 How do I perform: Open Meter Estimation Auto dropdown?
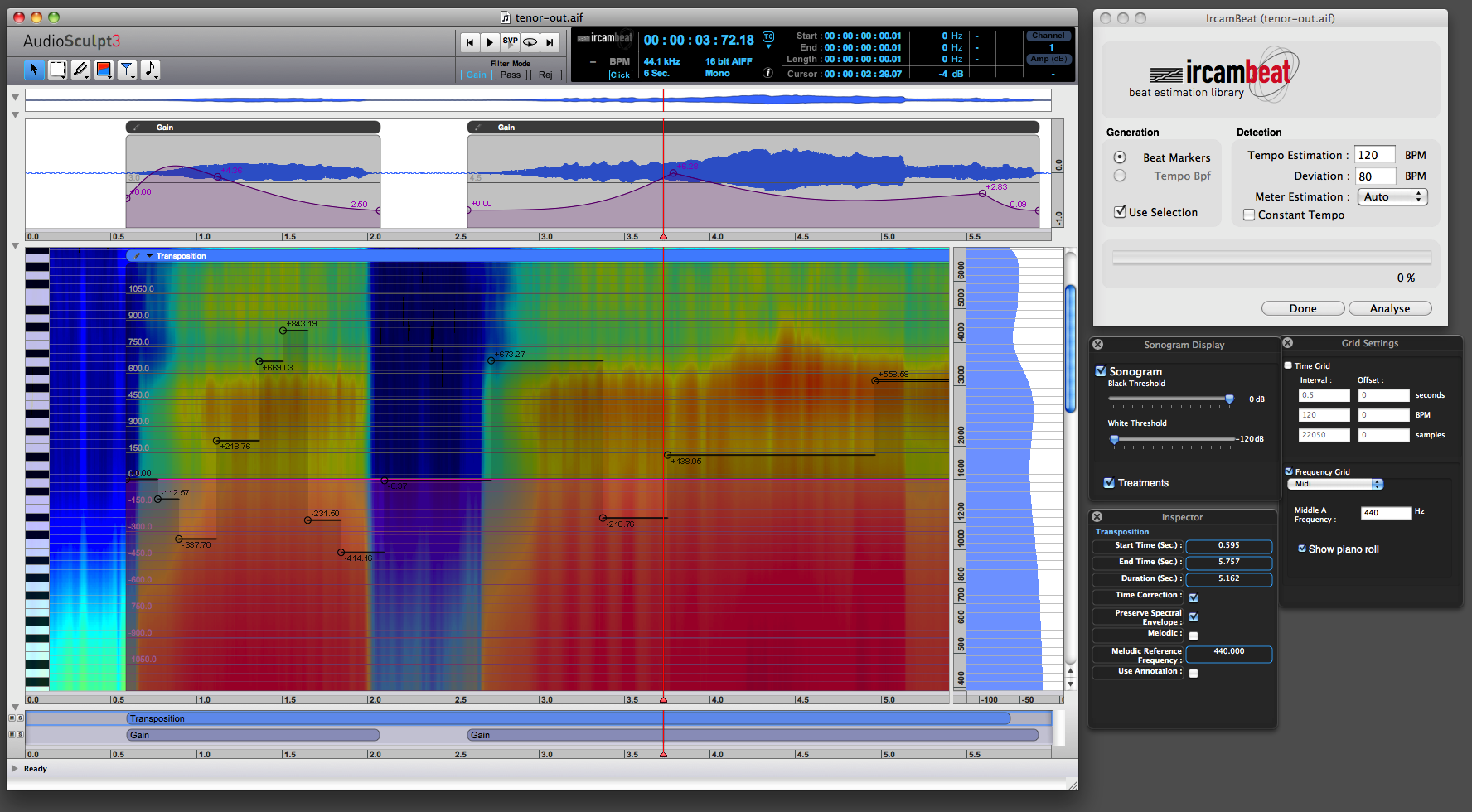(1392, 196)
